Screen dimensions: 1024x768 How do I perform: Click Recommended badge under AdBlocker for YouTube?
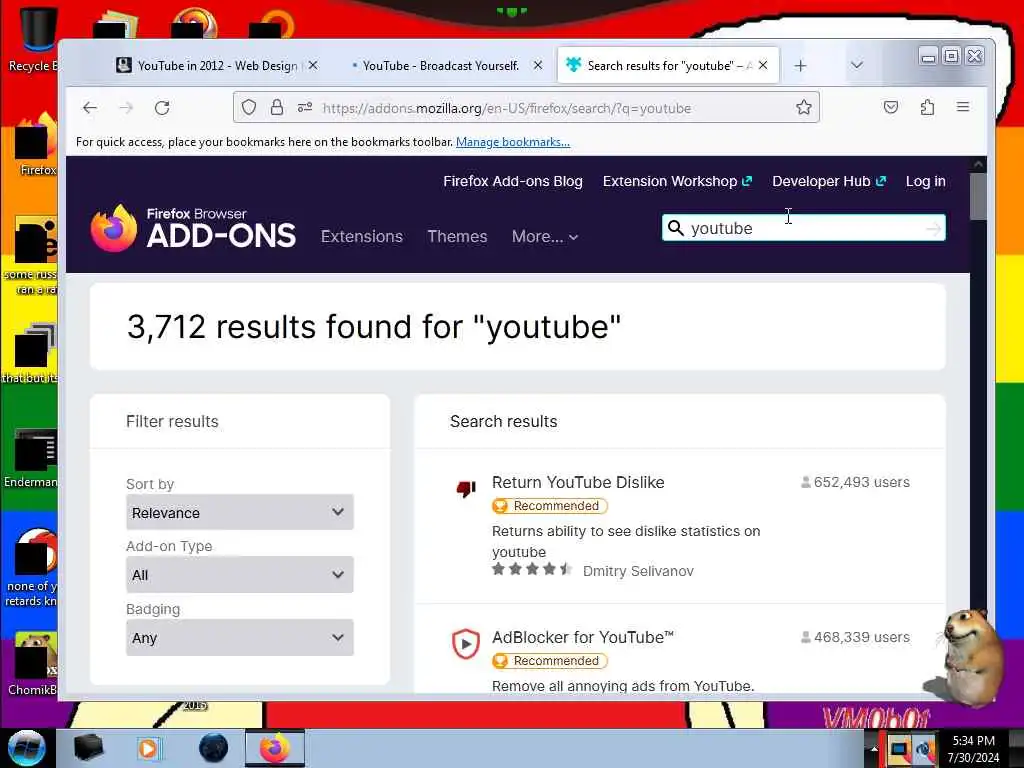549,661
